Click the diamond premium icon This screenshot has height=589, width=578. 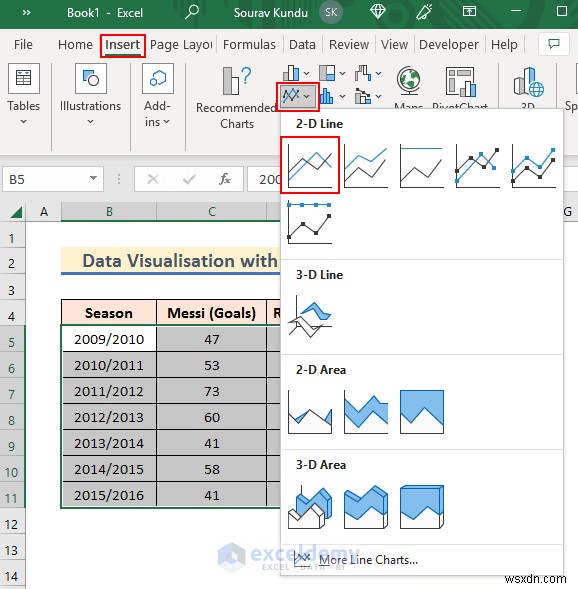pos(378,12)
